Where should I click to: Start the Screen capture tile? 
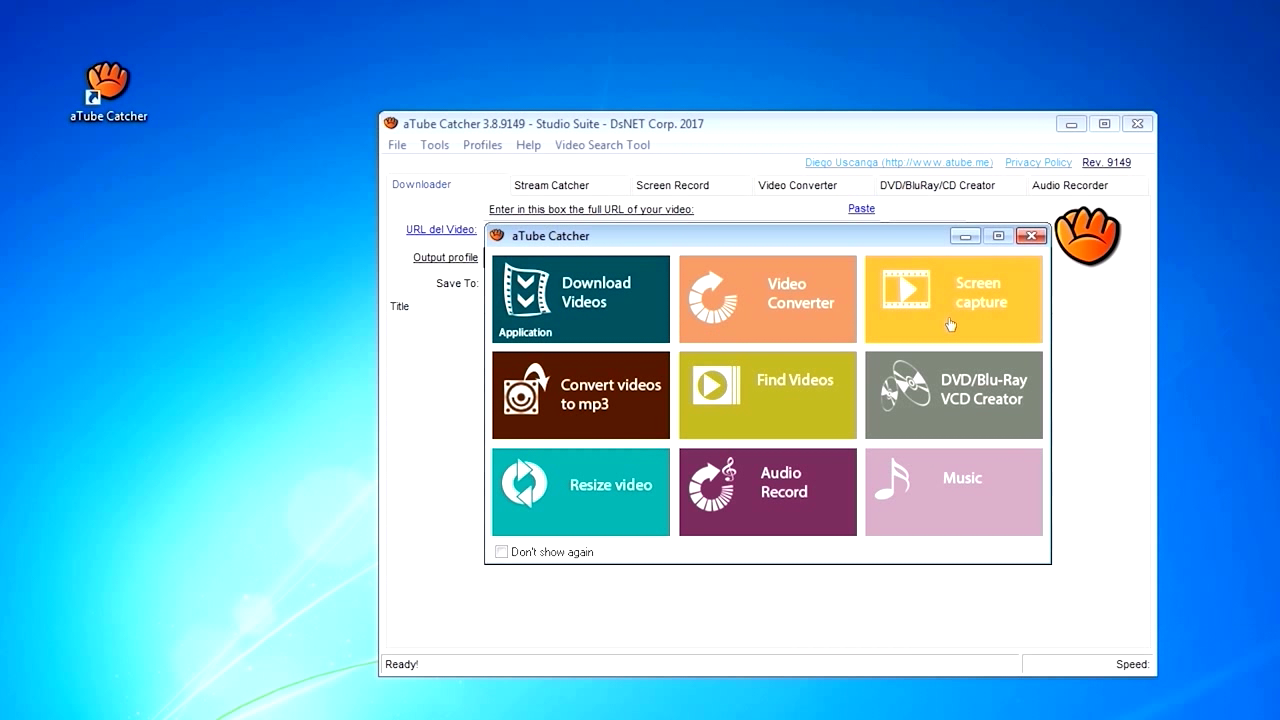pos(953,299)
